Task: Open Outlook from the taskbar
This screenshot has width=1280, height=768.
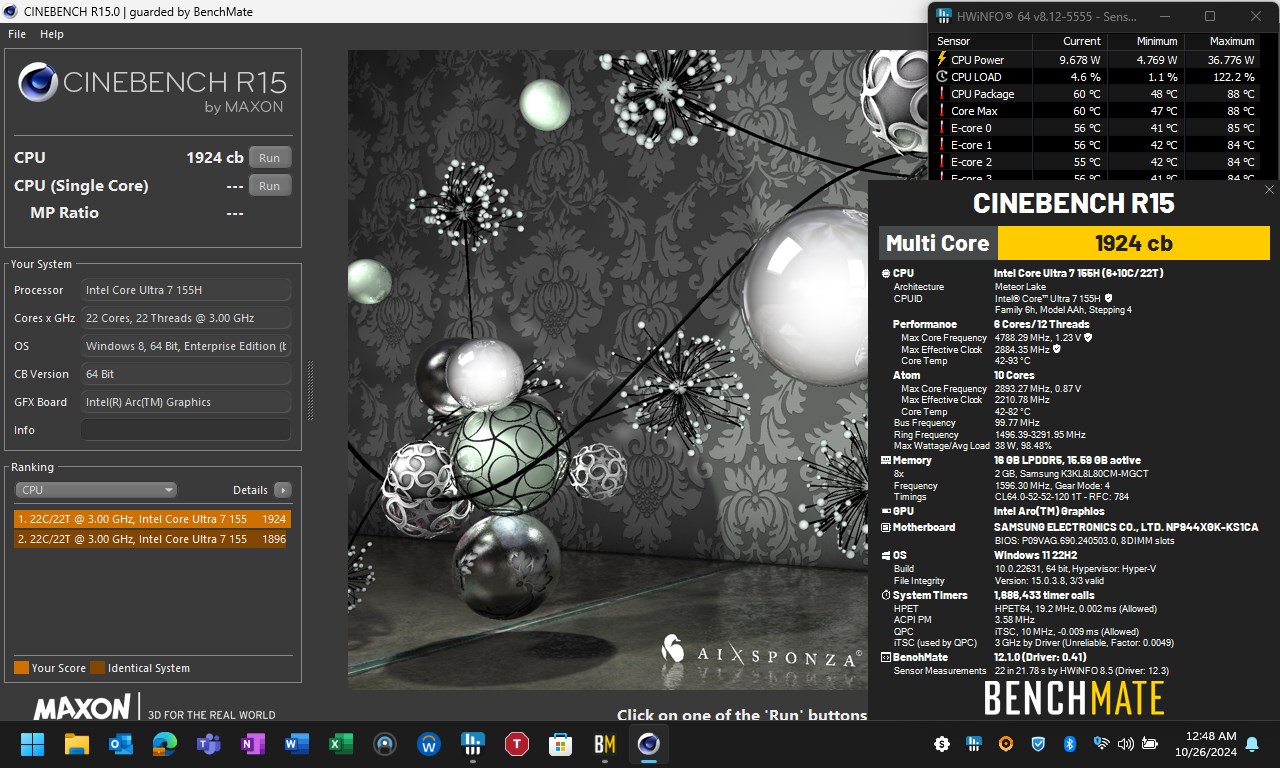Action: point(121,744)
